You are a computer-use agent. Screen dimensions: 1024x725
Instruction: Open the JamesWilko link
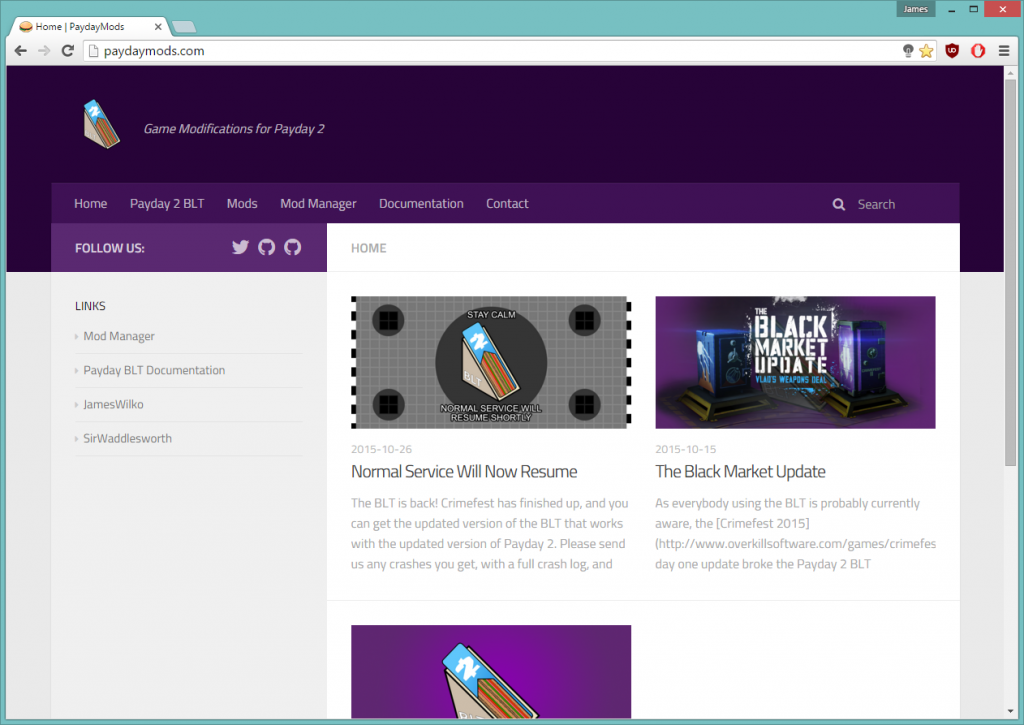113,404
